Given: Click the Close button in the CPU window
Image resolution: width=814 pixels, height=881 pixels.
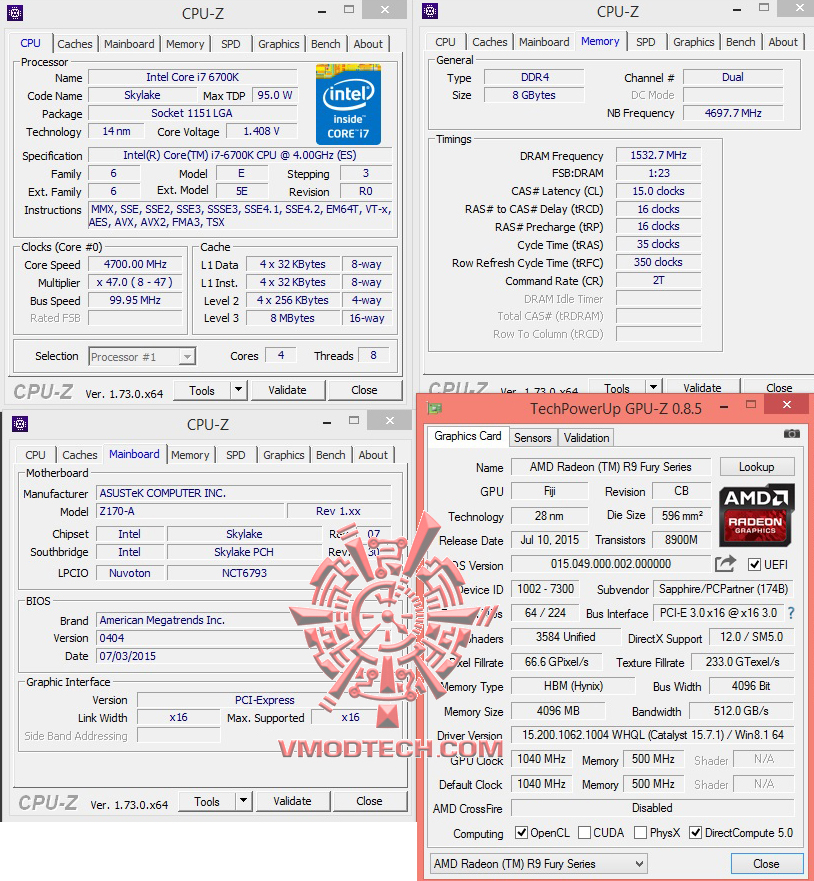Looking at the screenshot, I should pyautogui.click(x=364, y=390).
